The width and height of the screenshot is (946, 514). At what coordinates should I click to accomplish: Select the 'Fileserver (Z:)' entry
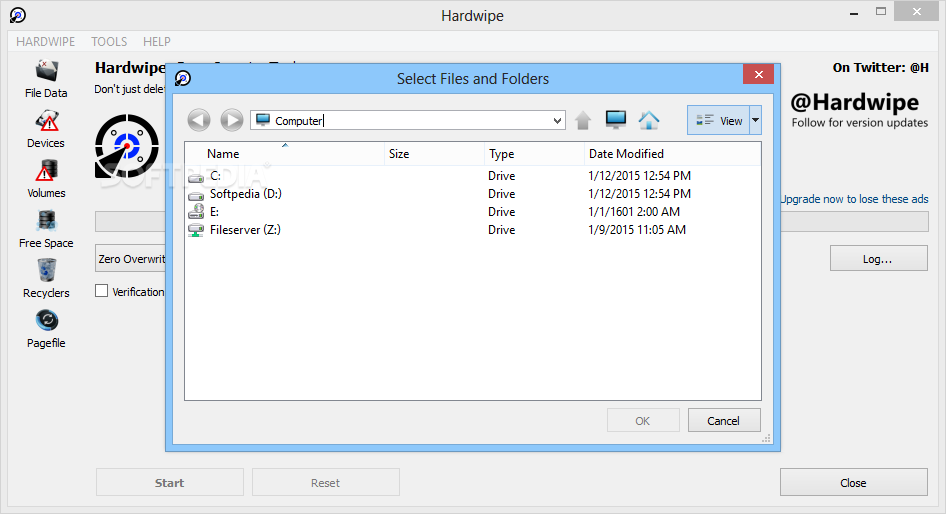(245, 230)
